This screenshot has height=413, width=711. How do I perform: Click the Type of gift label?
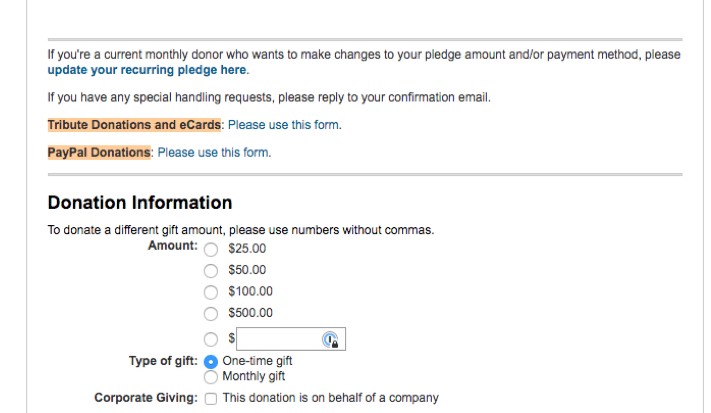point(163,362)
